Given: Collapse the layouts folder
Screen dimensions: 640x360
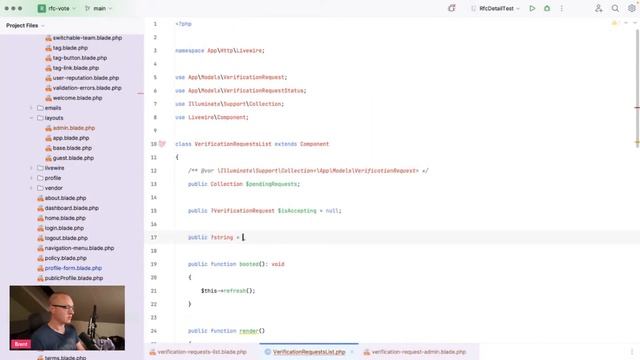Looking at the screenshot, I should pyautogui.click(x=31, y=118).
